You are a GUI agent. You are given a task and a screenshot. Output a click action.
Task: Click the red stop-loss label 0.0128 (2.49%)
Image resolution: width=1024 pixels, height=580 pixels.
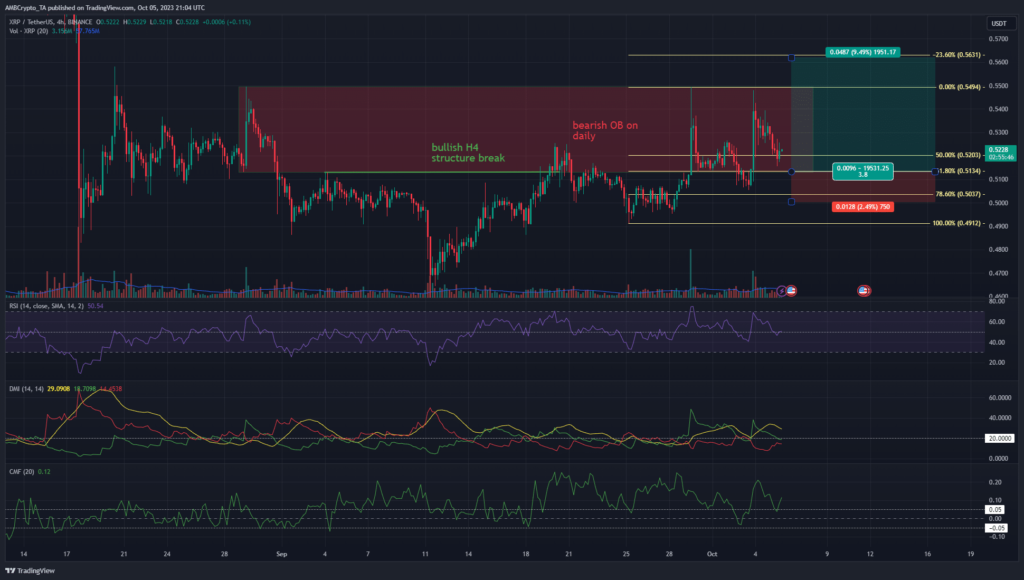865,207
